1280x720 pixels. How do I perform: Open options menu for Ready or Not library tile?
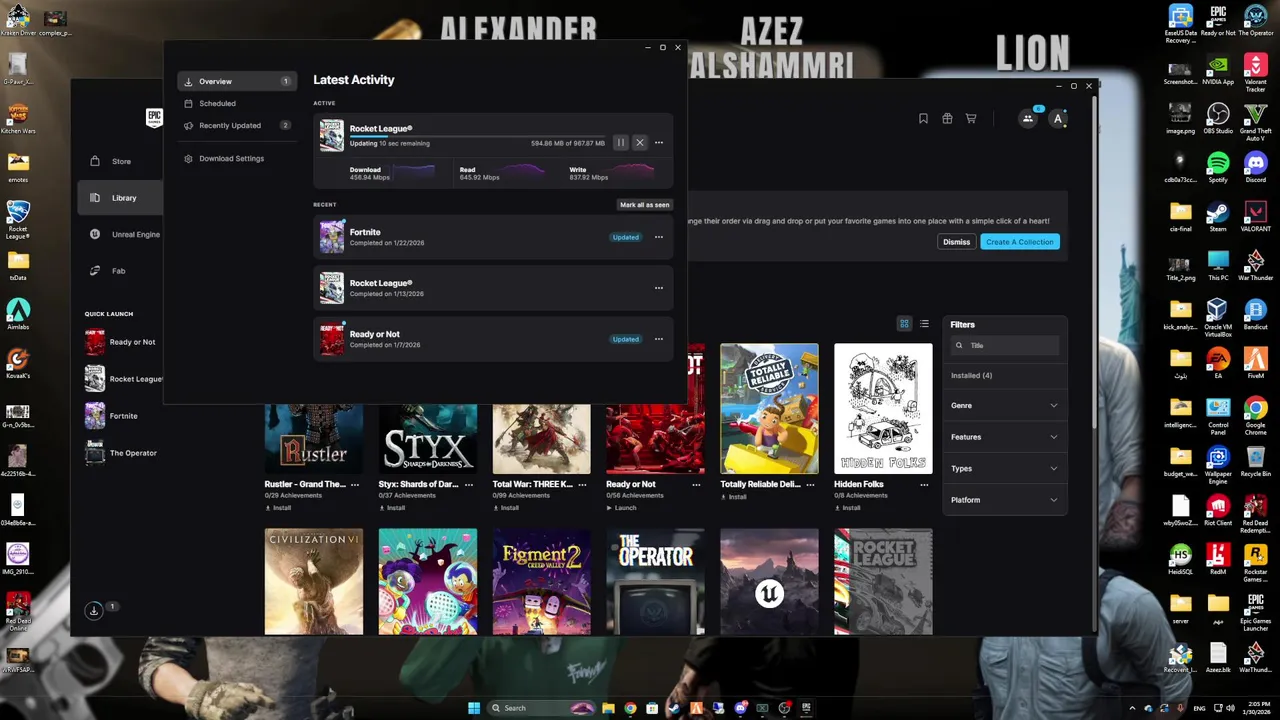click(696, 484)
